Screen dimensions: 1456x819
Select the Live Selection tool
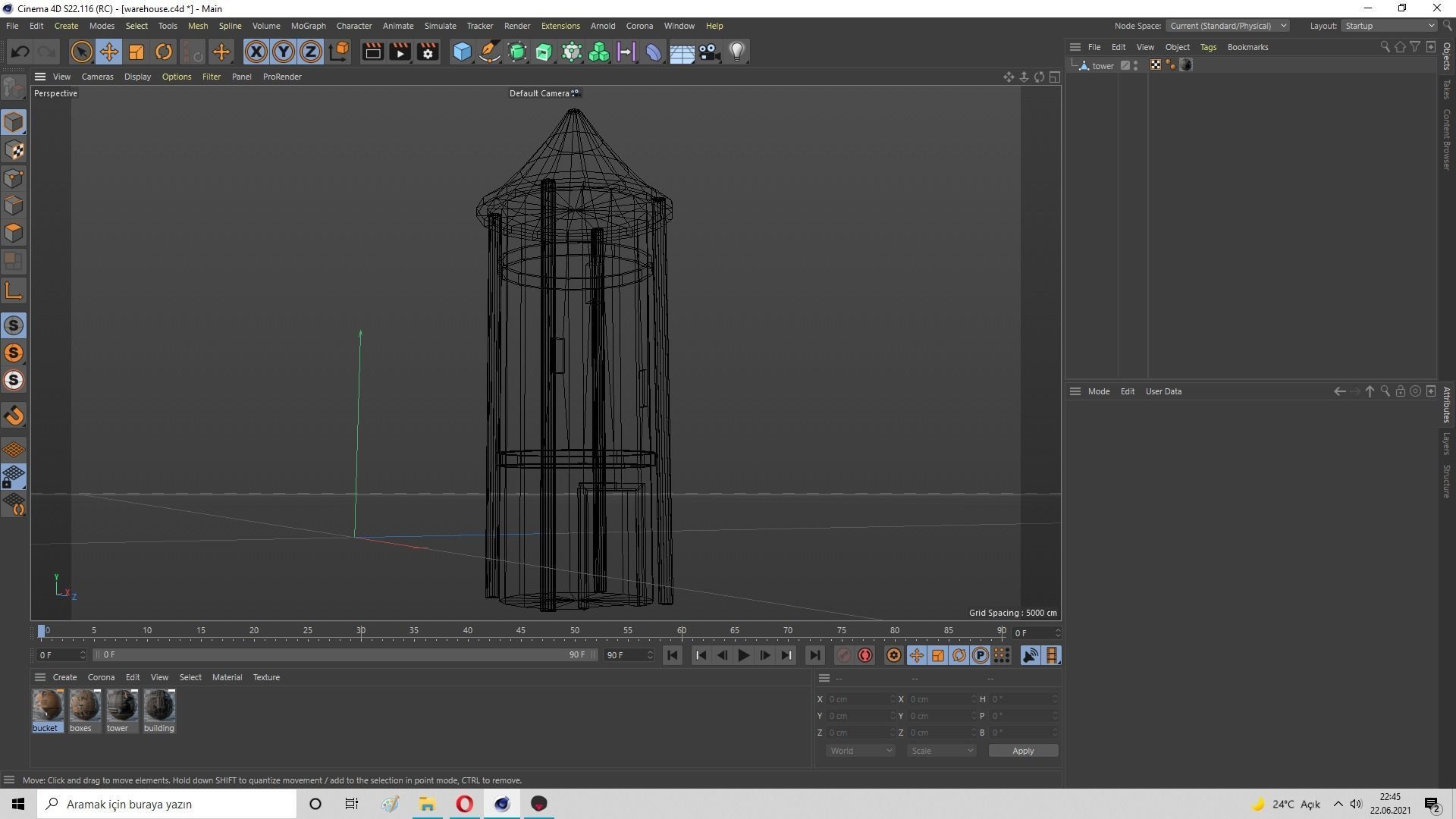(x=81, y=52)
